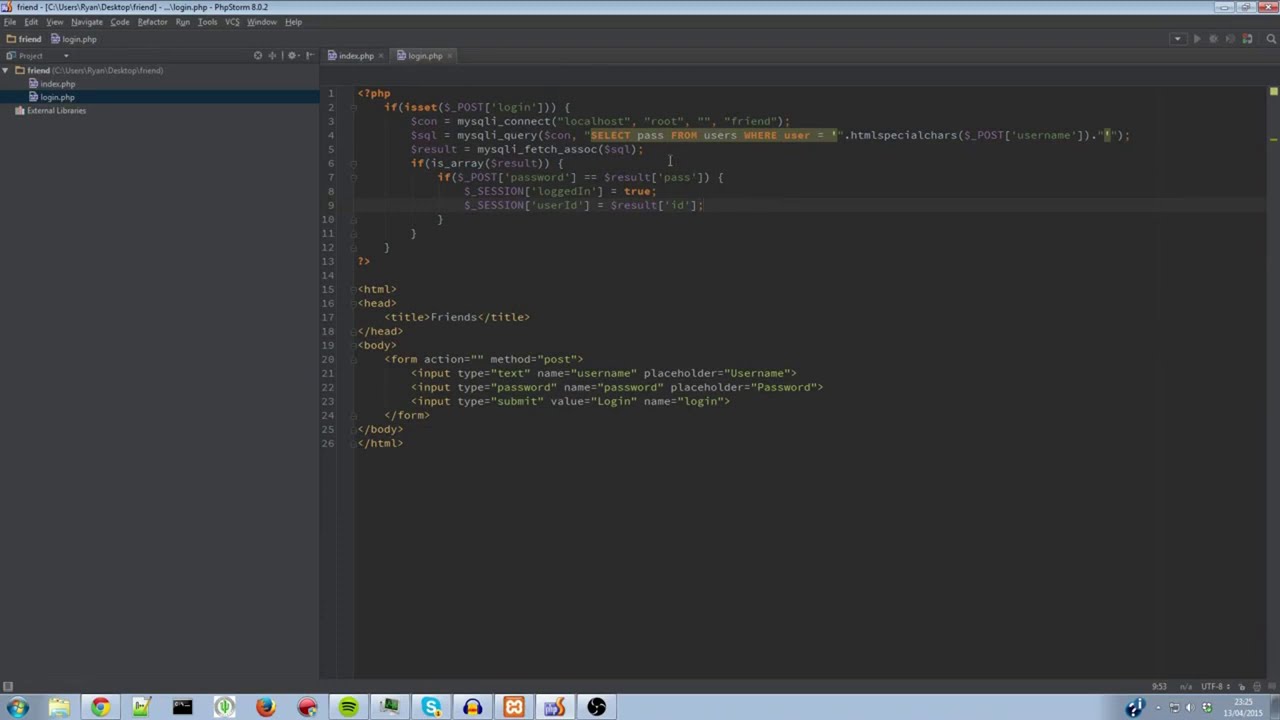Click the mysqli_connect call on line 3

click(x=504, y=121)
